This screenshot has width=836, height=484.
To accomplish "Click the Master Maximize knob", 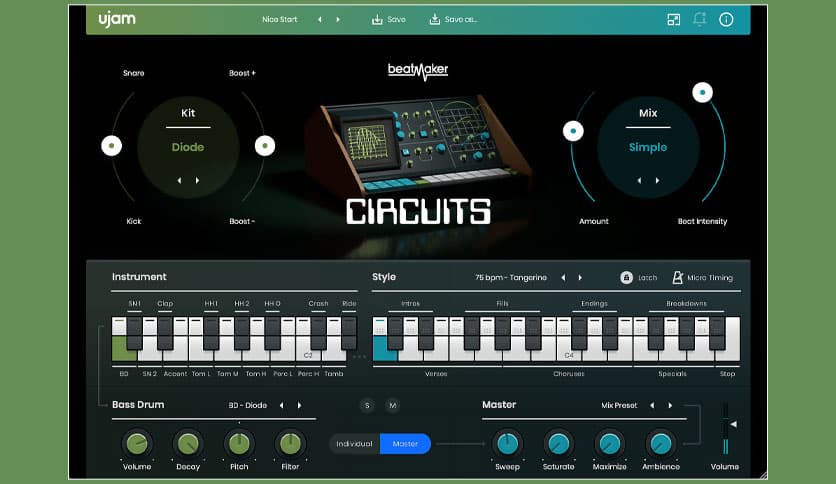I will 610,443.
